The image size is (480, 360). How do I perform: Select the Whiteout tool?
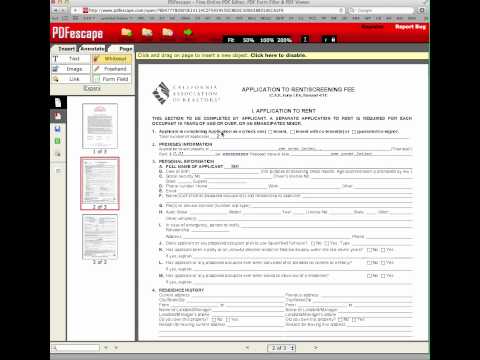[x=112, y=59]
